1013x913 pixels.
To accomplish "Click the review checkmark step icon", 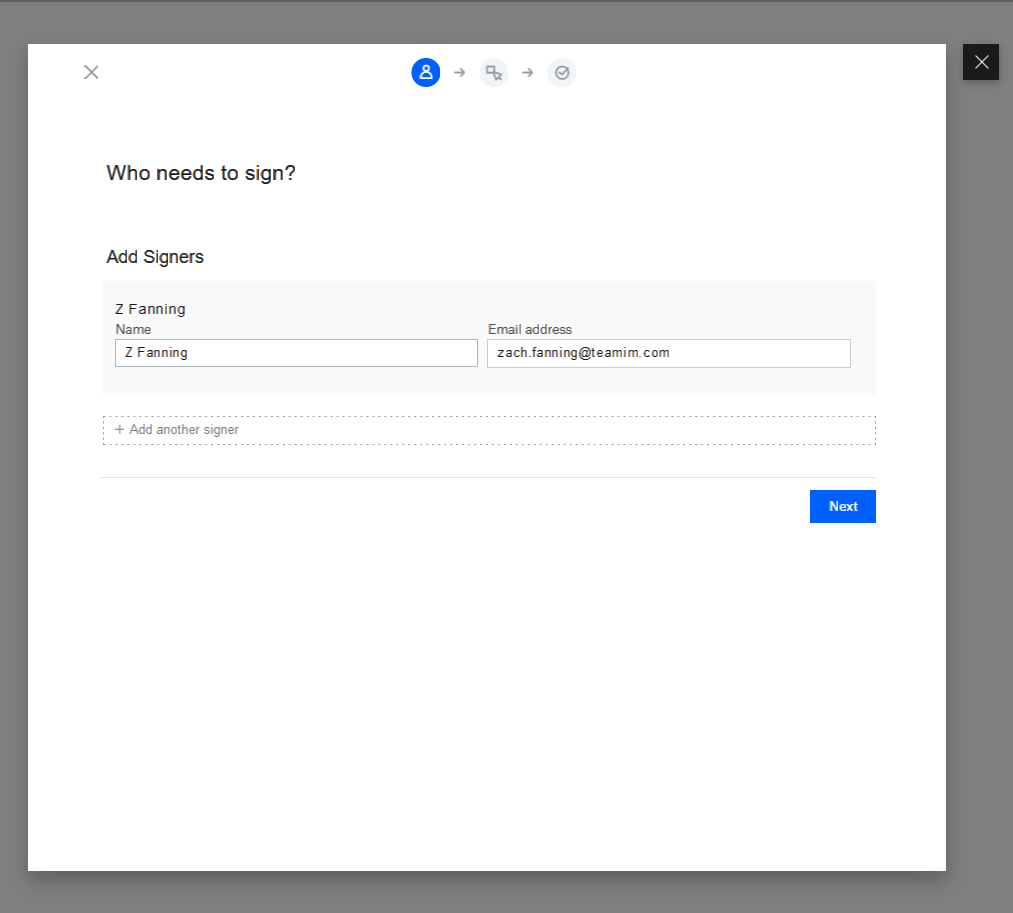I will click(561, 72).
